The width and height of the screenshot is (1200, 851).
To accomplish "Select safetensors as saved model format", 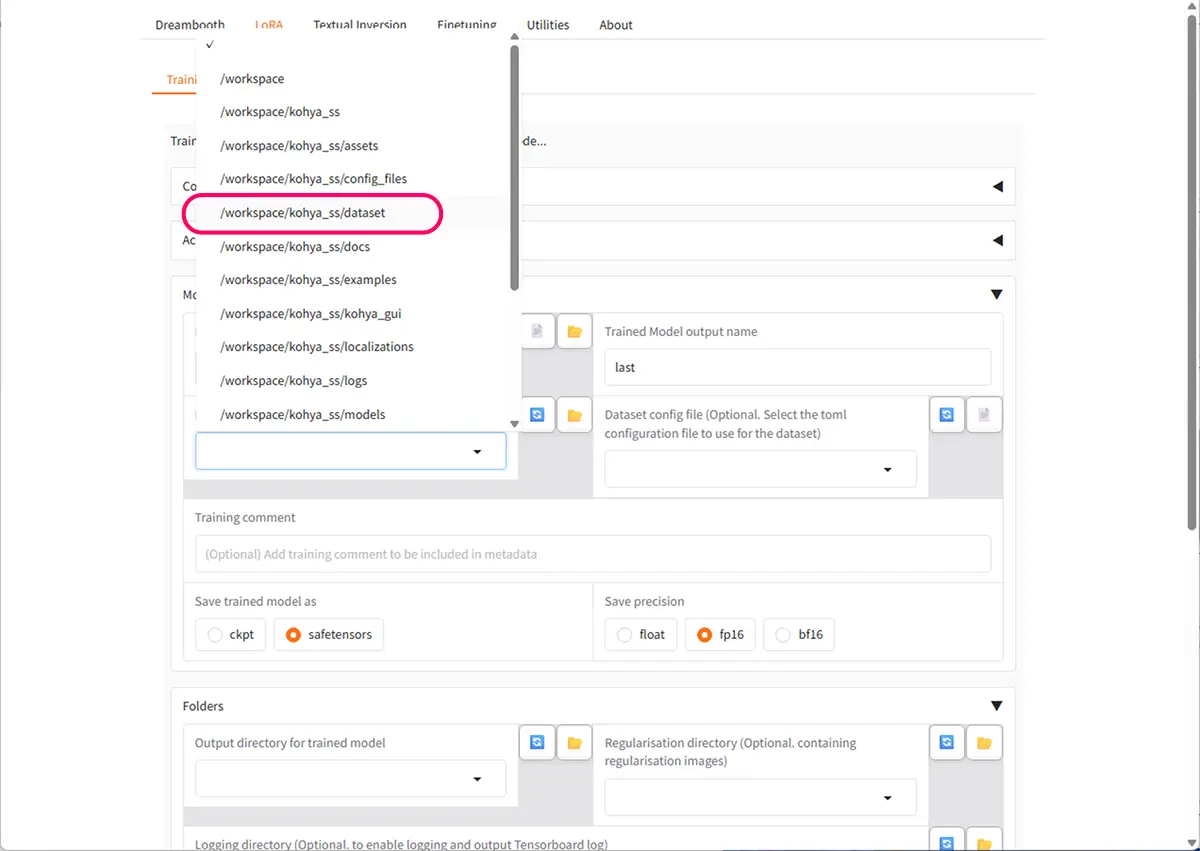I will pyautogui.click(x=329, y=634).
